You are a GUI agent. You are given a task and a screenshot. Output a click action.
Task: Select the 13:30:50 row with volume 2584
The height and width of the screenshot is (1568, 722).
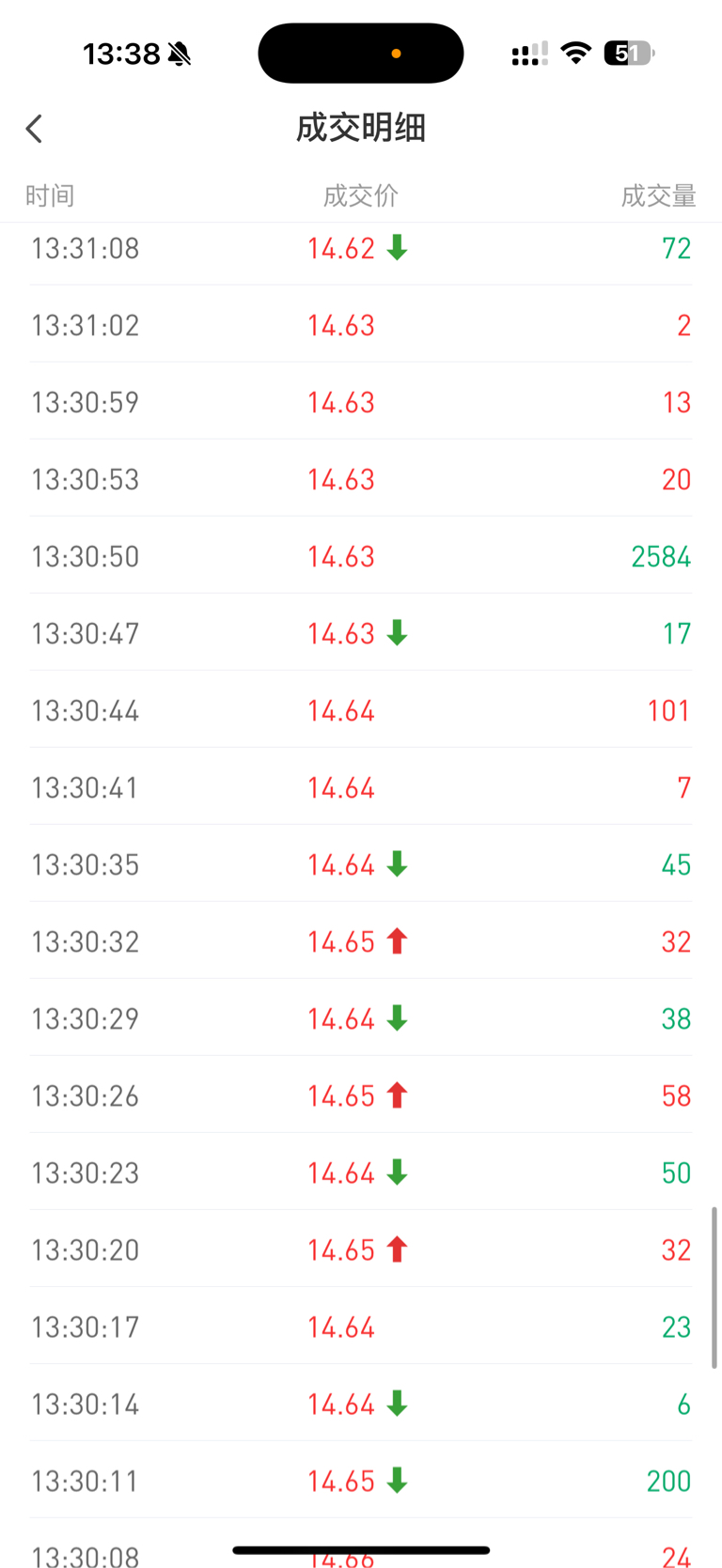(x=361, y=556)
